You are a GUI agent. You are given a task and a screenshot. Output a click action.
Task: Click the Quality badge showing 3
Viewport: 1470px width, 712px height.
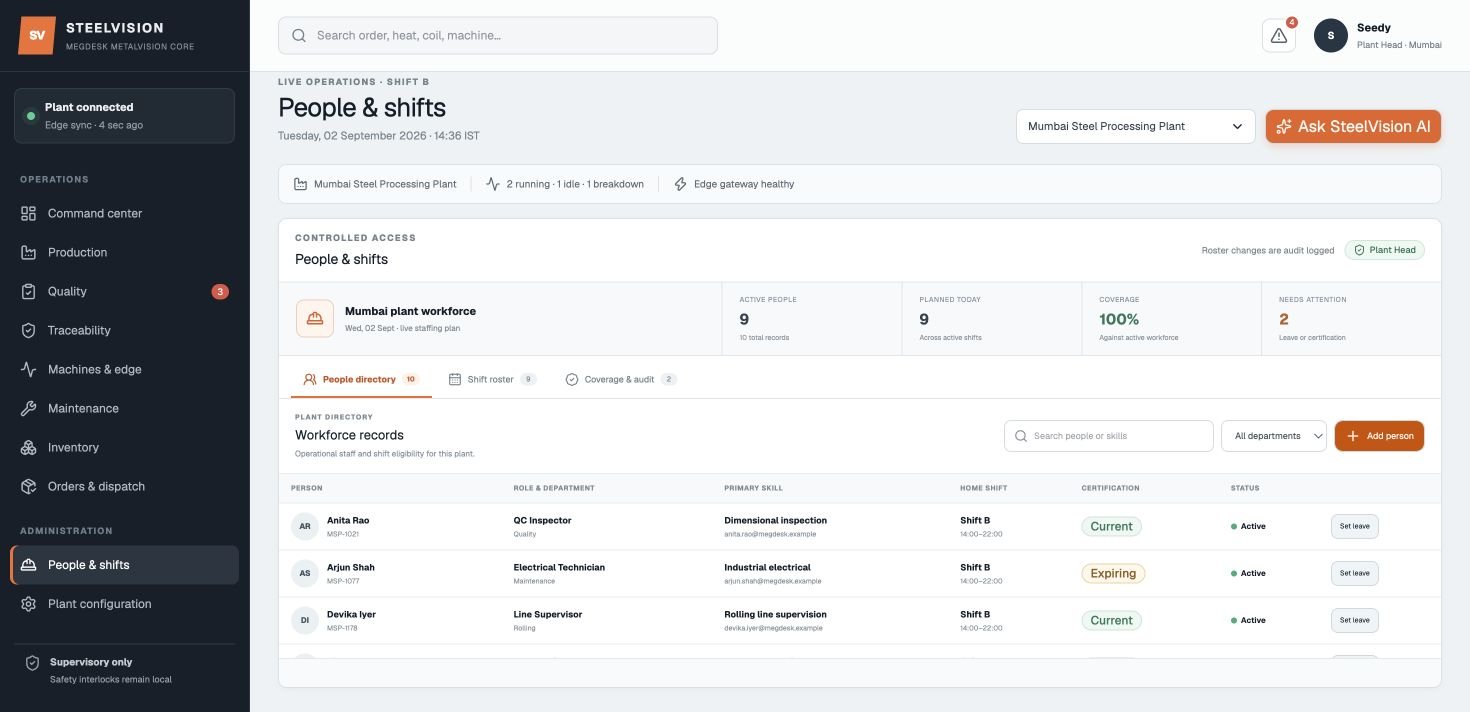pos(220,292)
